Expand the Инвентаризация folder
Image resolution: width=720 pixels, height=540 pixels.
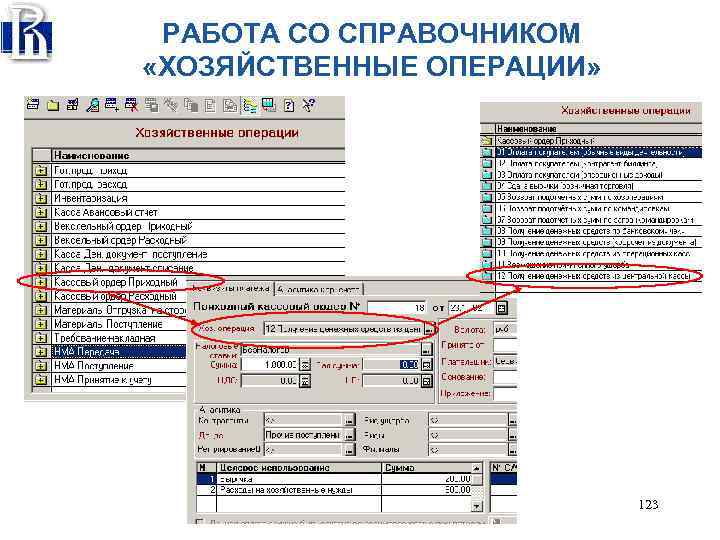[41, 198]
